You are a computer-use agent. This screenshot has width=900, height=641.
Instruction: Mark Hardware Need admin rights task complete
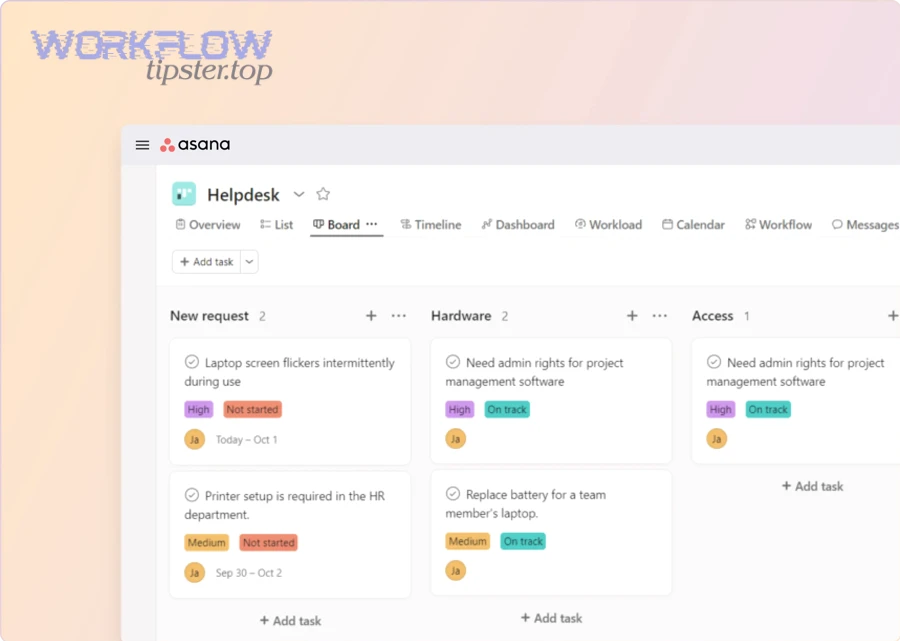453,362
